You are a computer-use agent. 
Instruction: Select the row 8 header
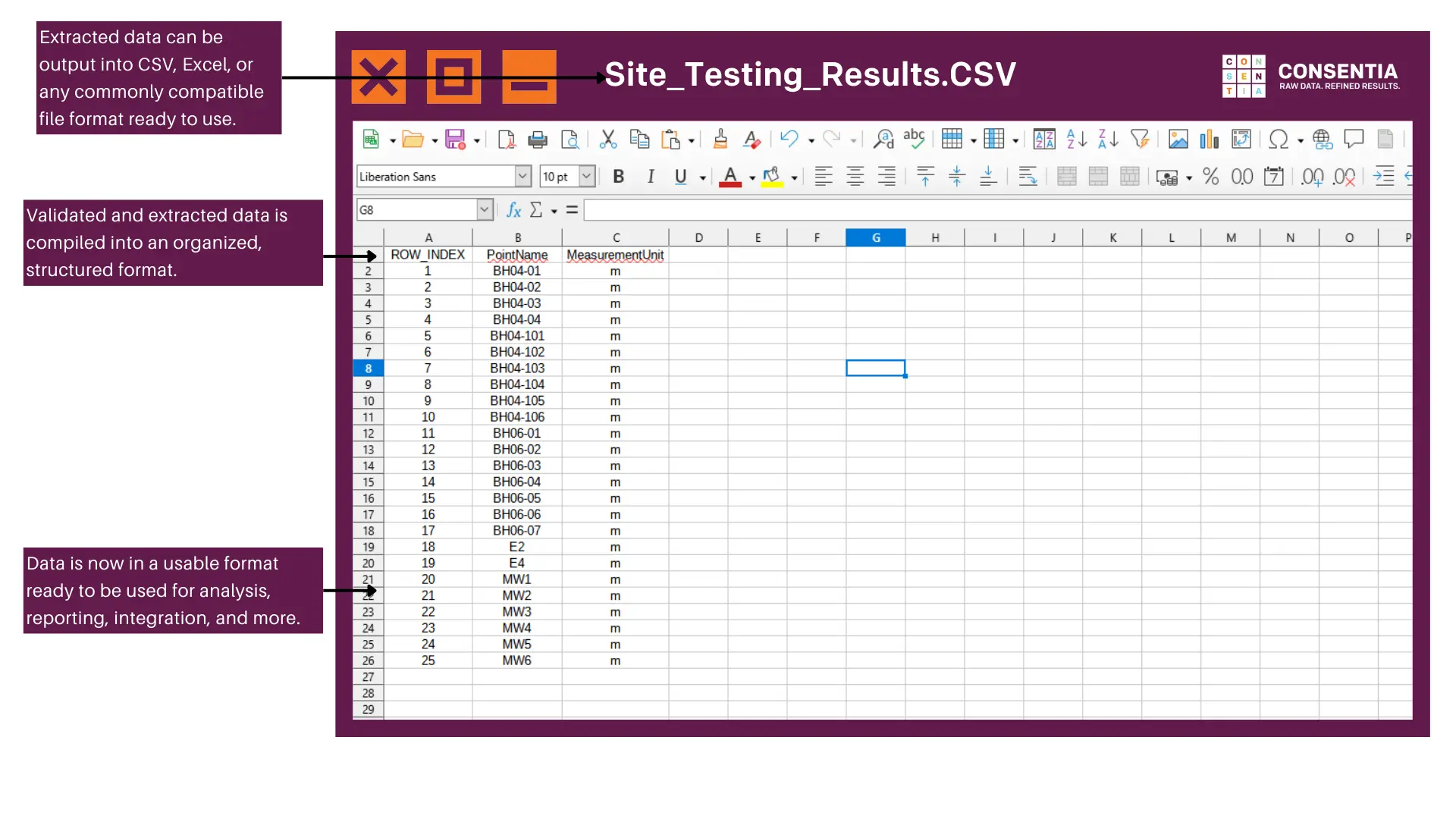369,369
